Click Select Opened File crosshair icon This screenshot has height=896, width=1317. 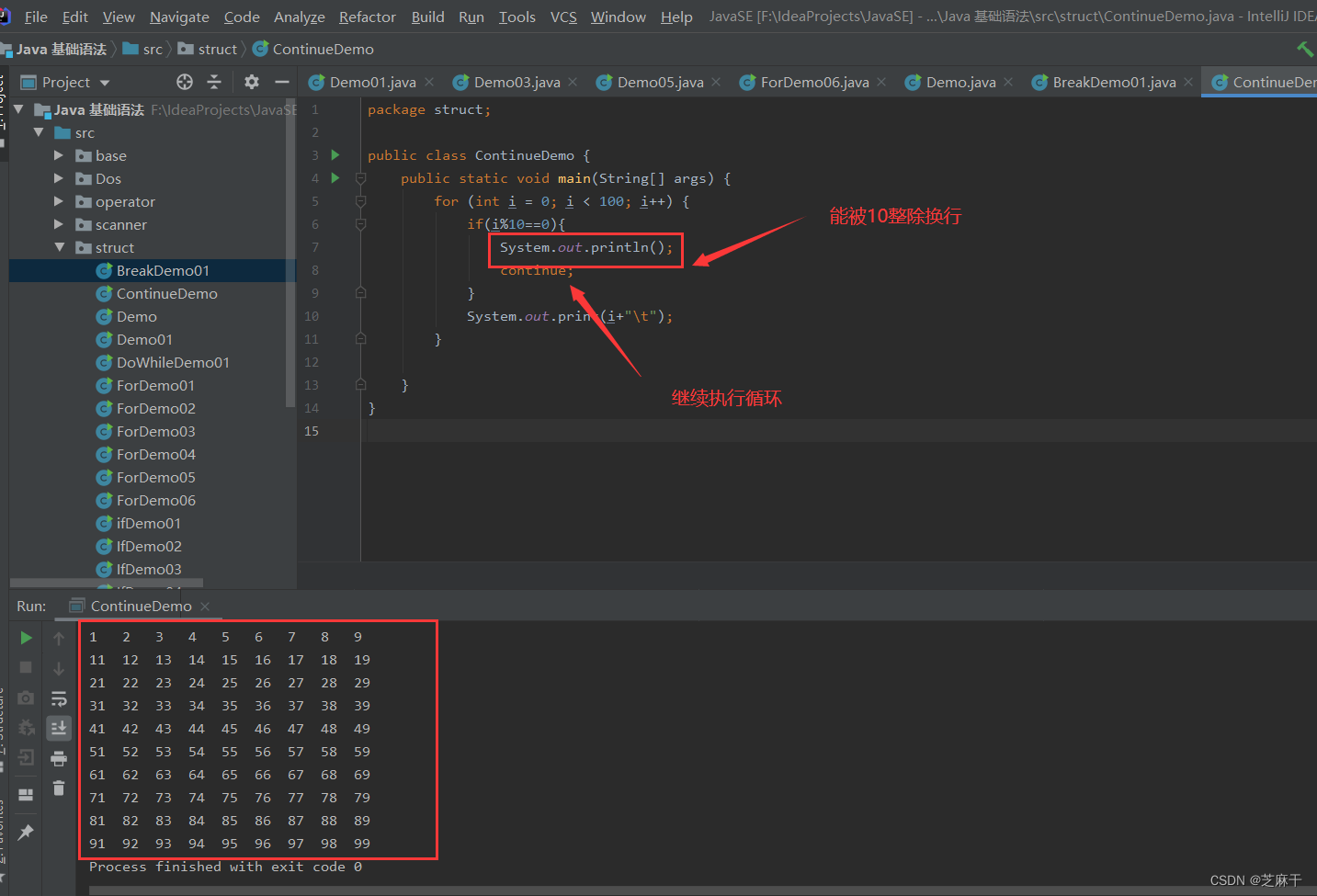(x=184, y=82)
